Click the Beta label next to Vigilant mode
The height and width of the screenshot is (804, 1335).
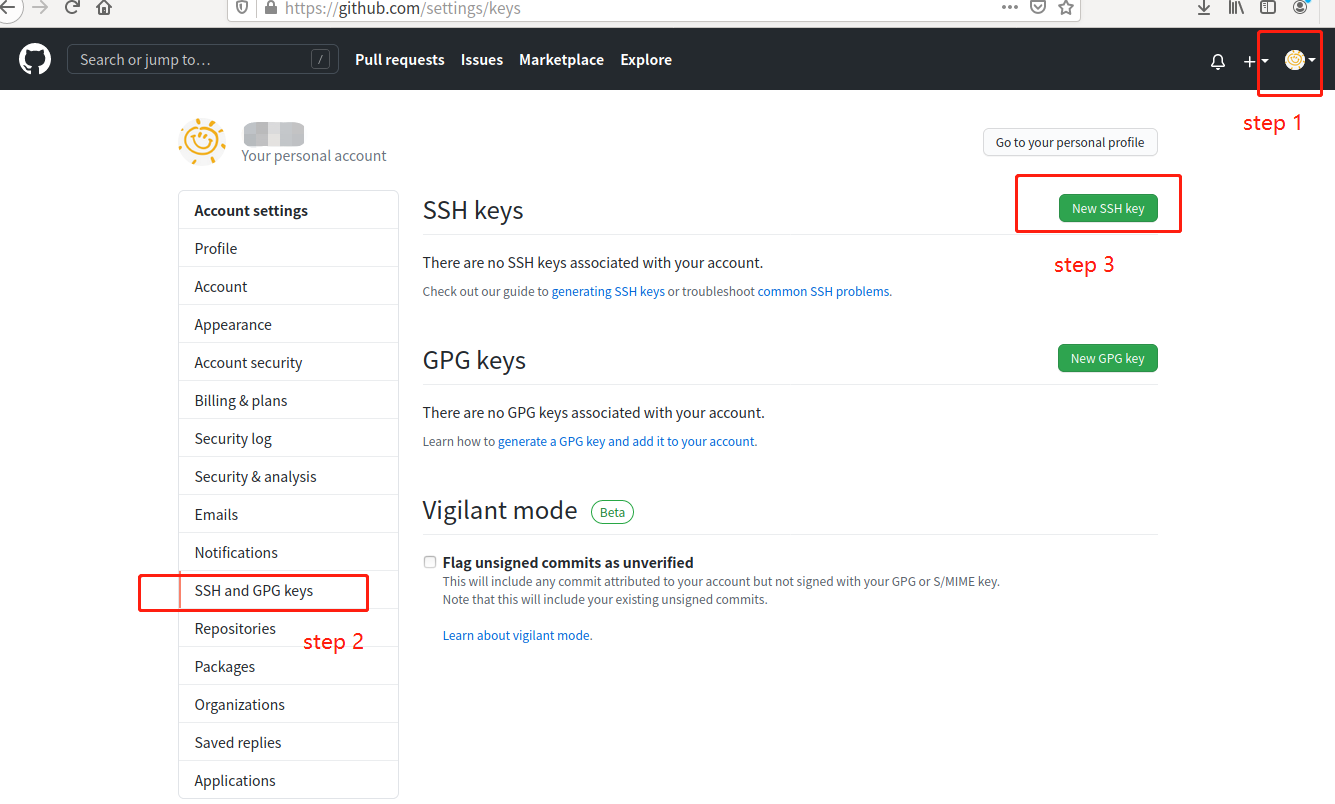(x=612, y=512)
